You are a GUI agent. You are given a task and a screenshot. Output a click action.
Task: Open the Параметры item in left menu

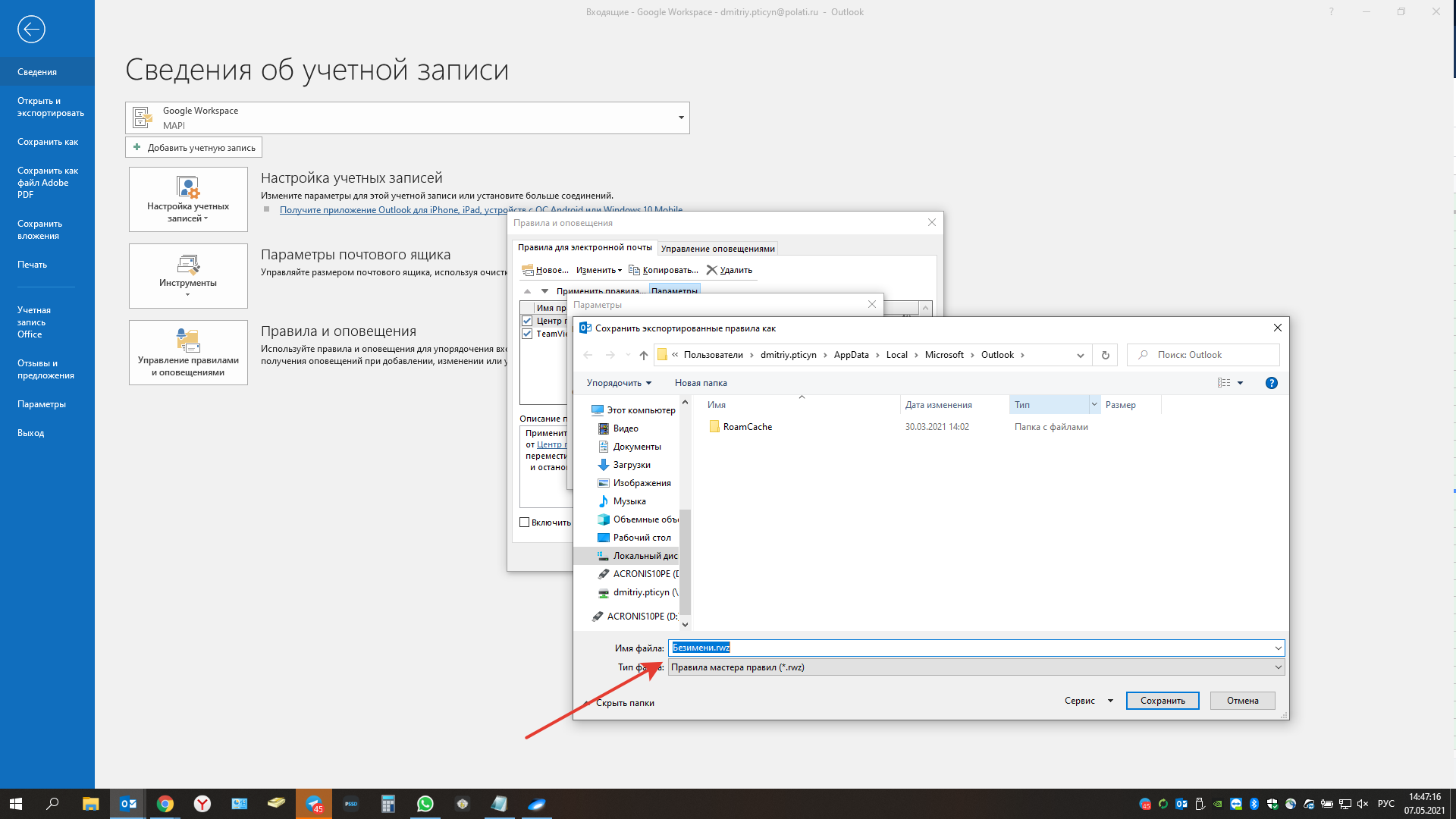point(42,404)
